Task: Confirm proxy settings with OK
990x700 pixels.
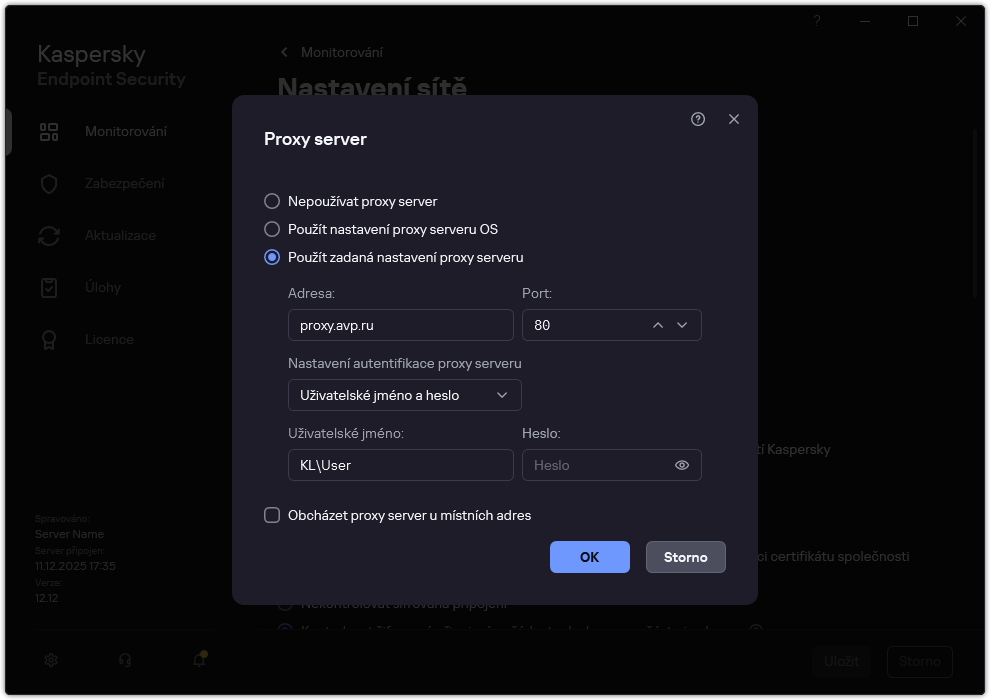Action: point(589,557)
